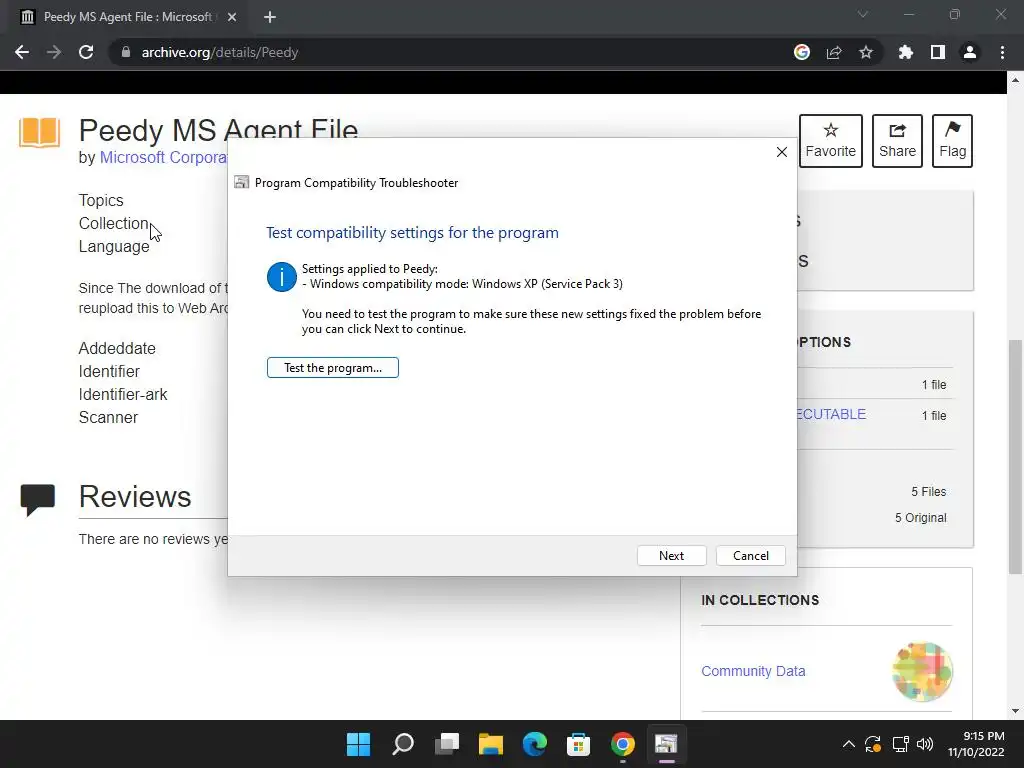Click the Program Compatibility Troubleshooter title icon

[242, 183]
